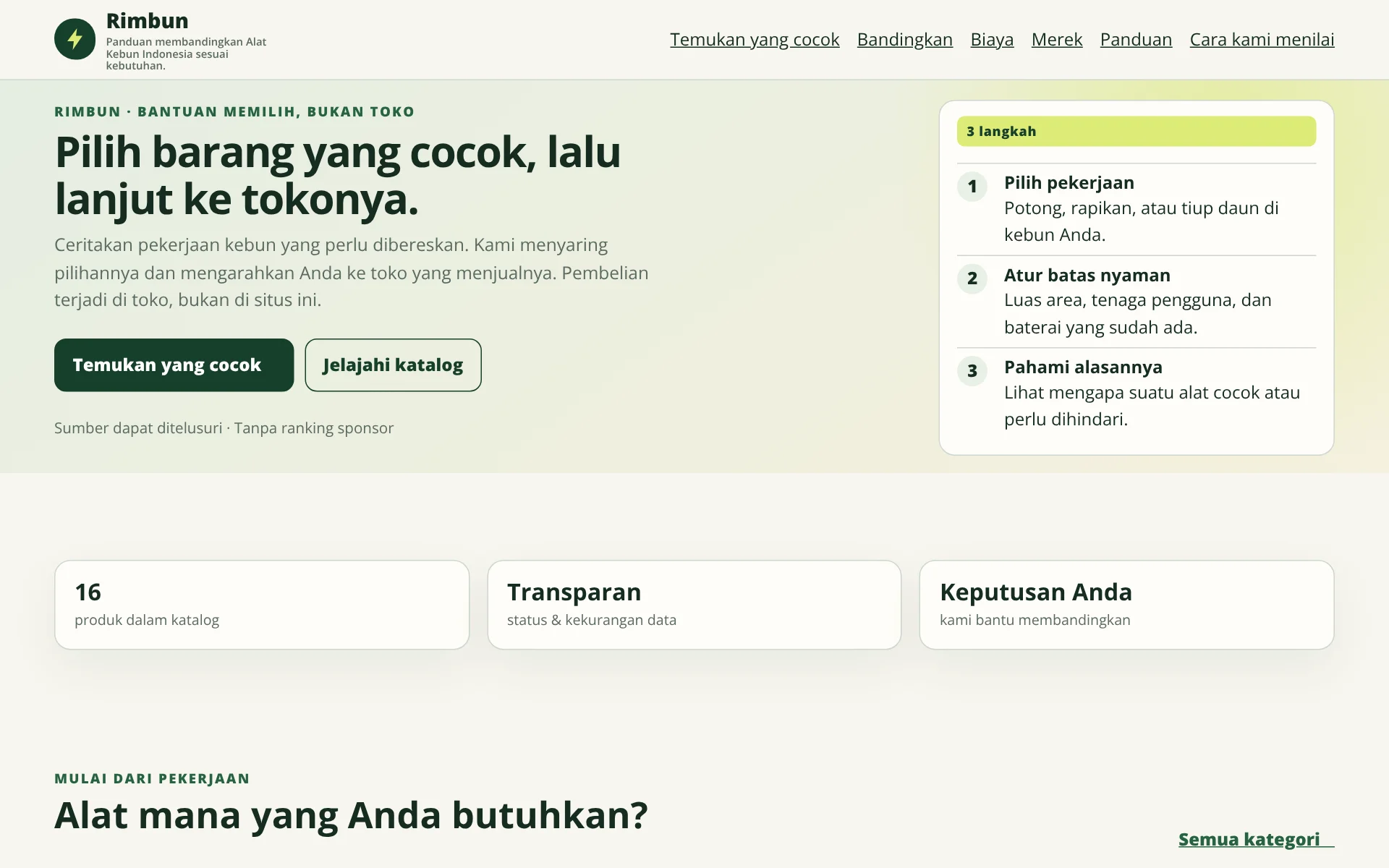Click the text Potong, rapikan, atau tiup daun
1389x868 pixels.
1141,221
